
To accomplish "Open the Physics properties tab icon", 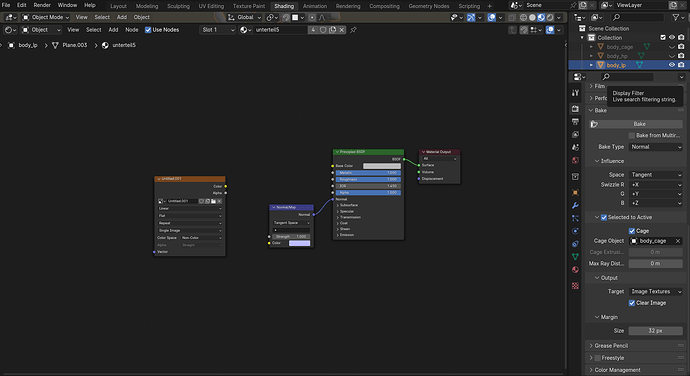I will 575,231.
